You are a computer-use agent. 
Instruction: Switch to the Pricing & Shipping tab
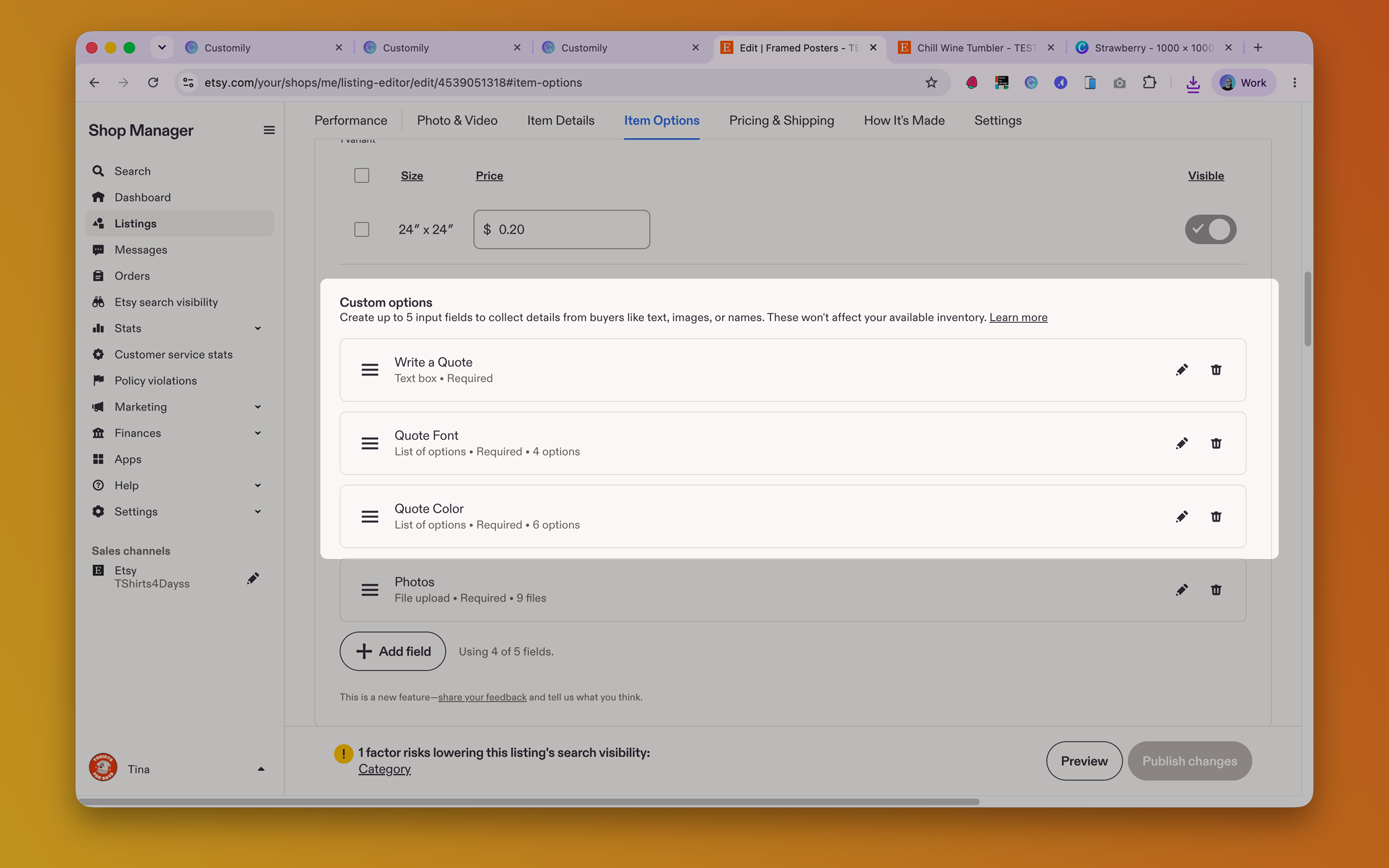tap(781, 121)
